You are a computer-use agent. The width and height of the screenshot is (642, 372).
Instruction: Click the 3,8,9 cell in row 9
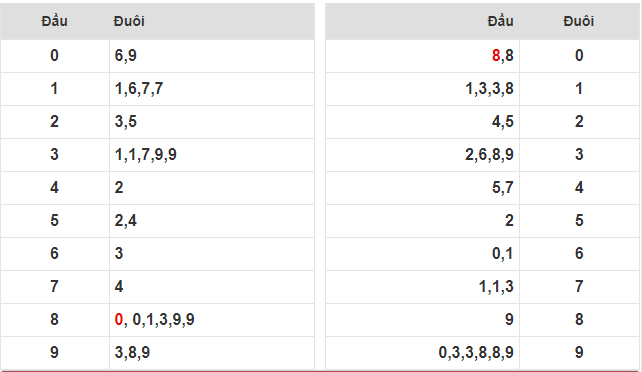click(212, 352)
